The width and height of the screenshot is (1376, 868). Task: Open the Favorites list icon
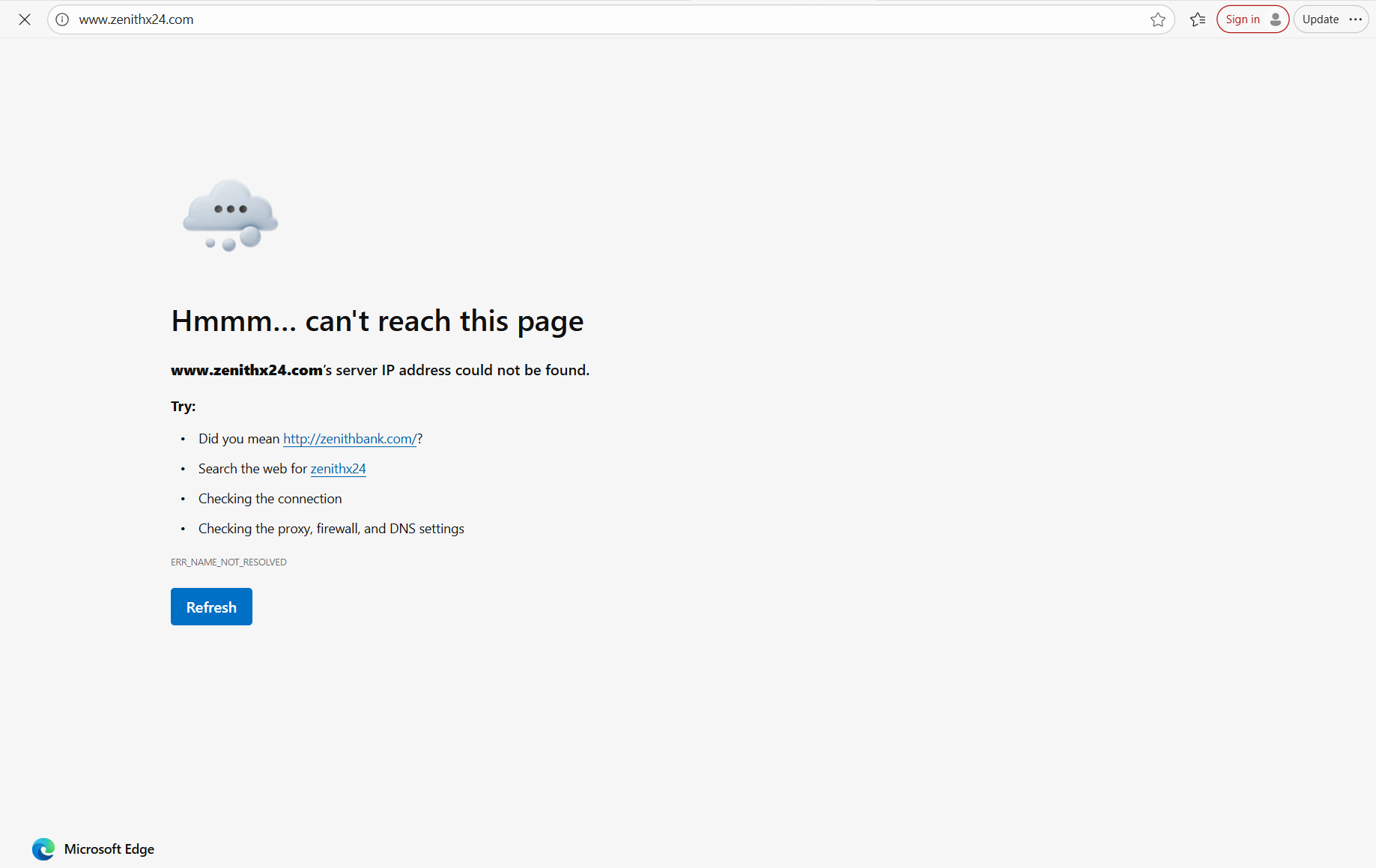(x=1198, y=19)
